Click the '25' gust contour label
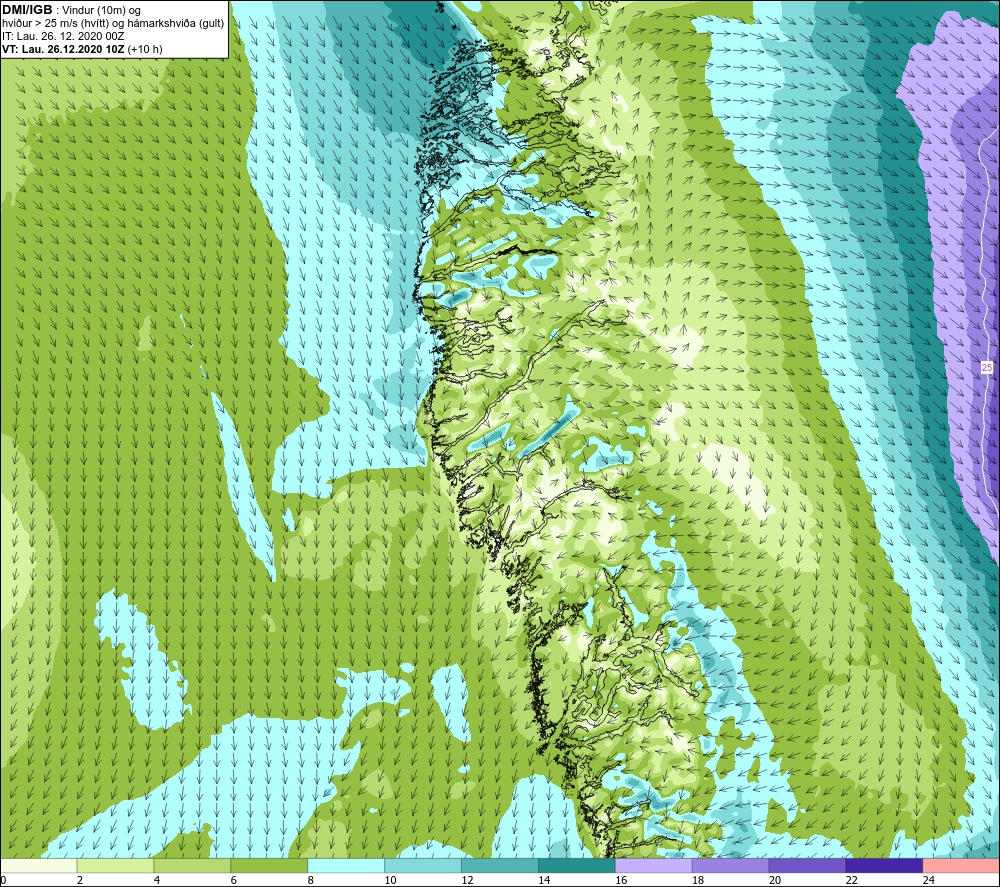1000x887 pixels. pos(987,367)
